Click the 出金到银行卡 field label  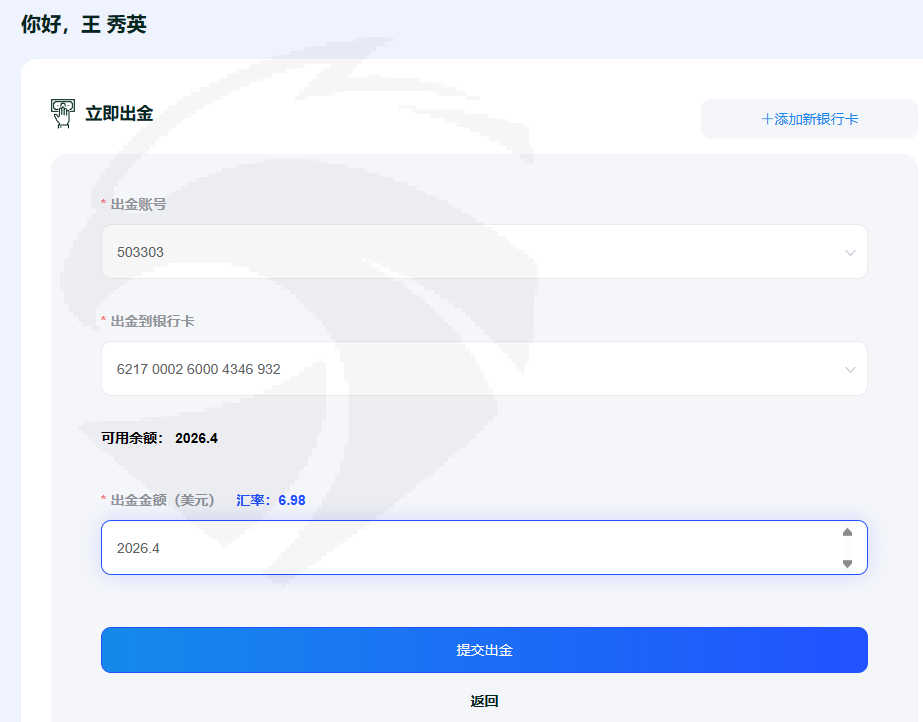pos(152,321)
